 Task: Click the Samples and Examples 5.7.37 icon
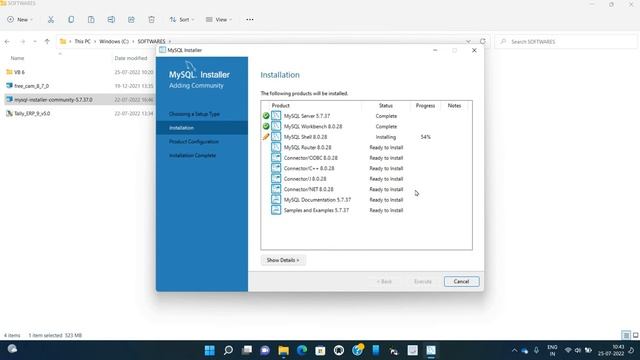coord(276,210)
